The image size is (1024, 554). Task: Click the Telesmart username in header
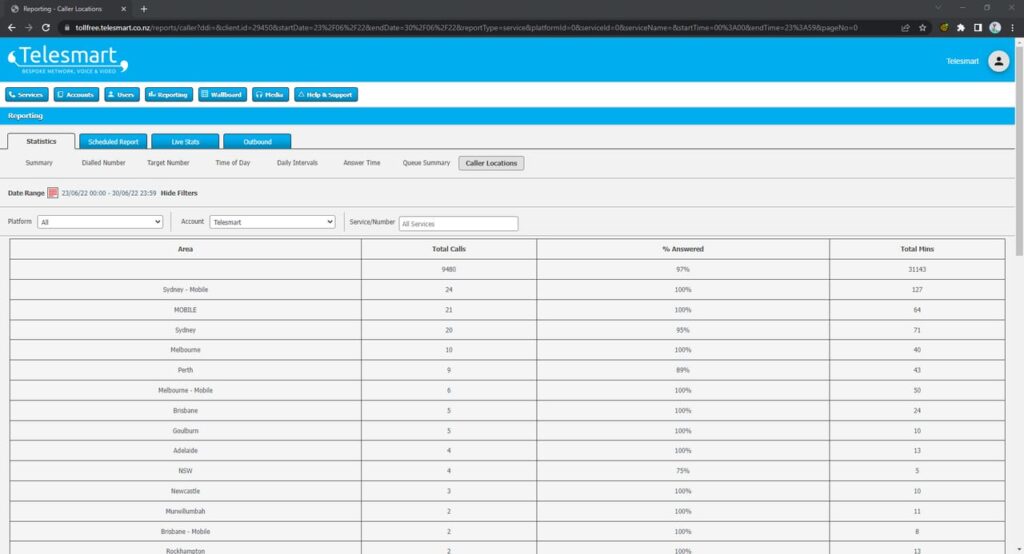(x=963, y=61)
